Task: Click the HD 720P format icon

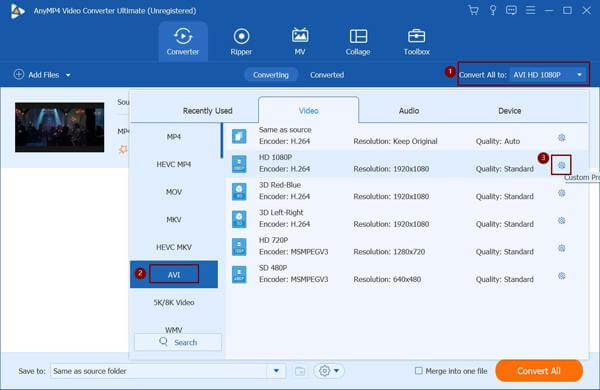Action: [x=239, y=246]
